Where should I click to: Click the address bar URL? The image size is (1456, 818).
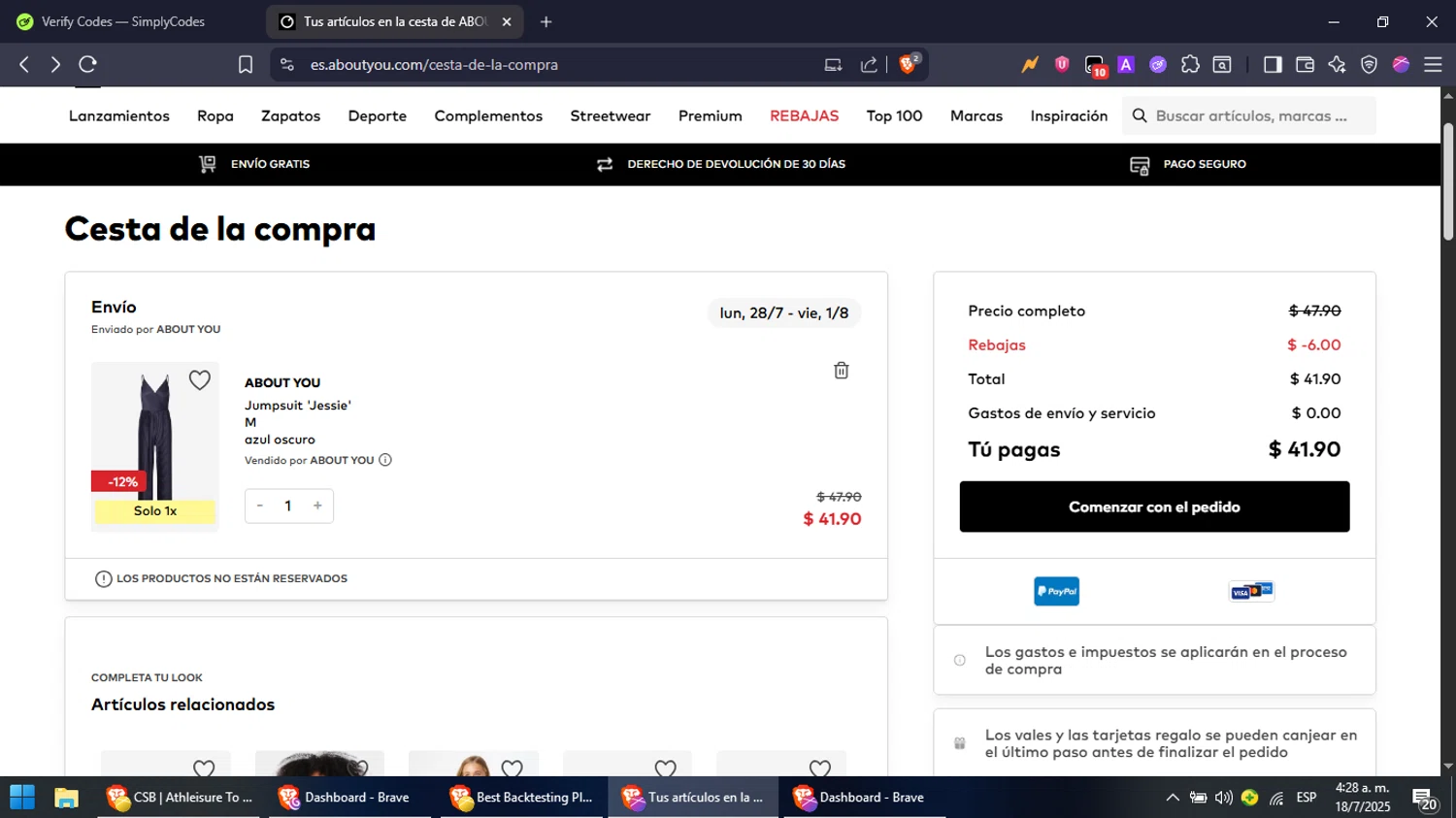434,65
